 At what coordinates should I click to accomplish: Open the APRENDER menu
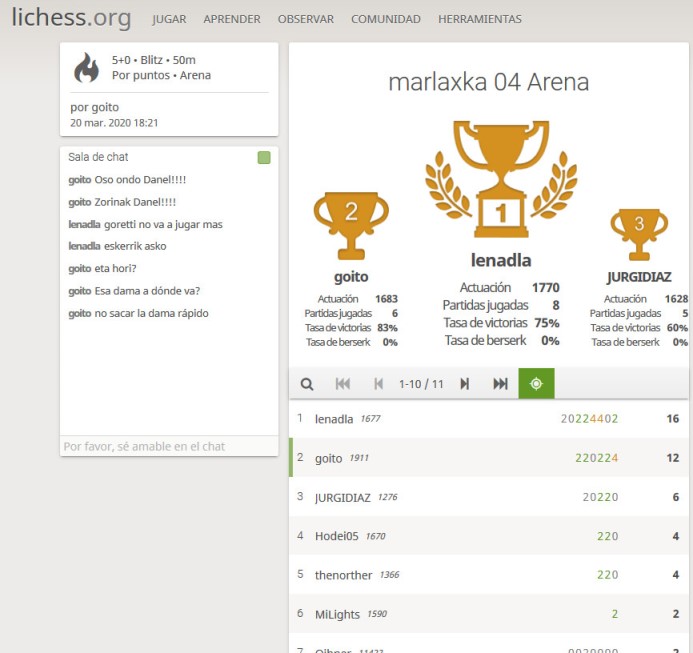coord(232,19)
